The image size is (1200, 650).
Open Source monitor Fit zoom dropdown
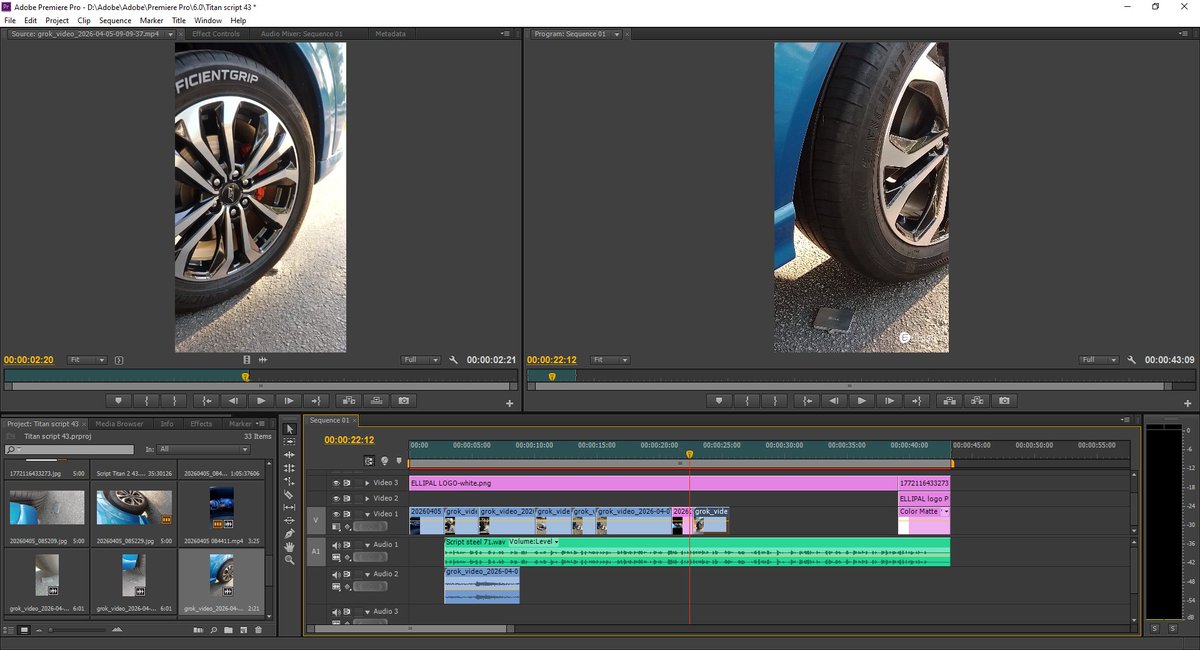(87, 359)
